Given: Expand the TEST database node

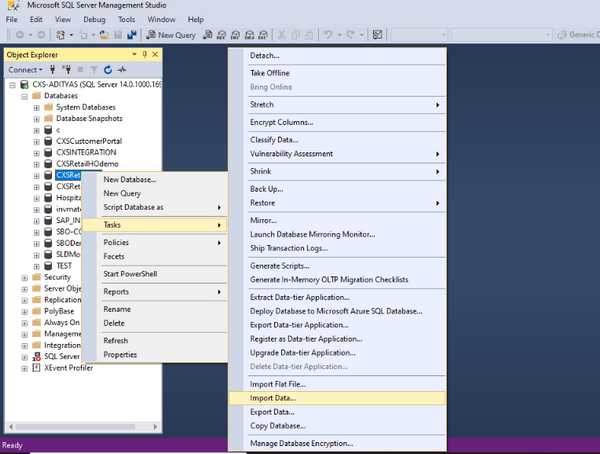Looking at the screenshot, I should [x=36, y=266].
